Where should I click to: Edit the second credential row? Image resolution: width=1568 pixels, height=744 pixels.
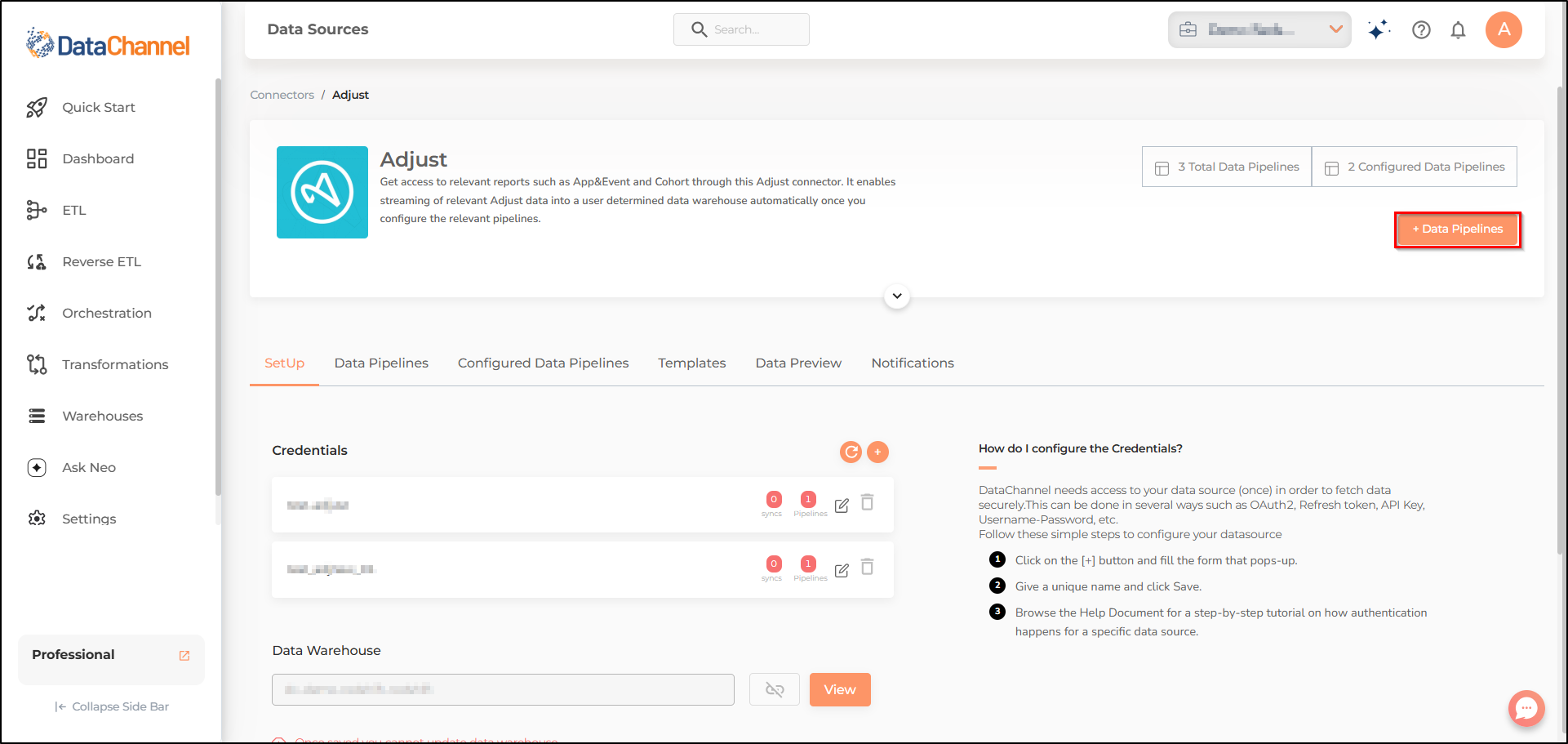click(x=842, y=570)
